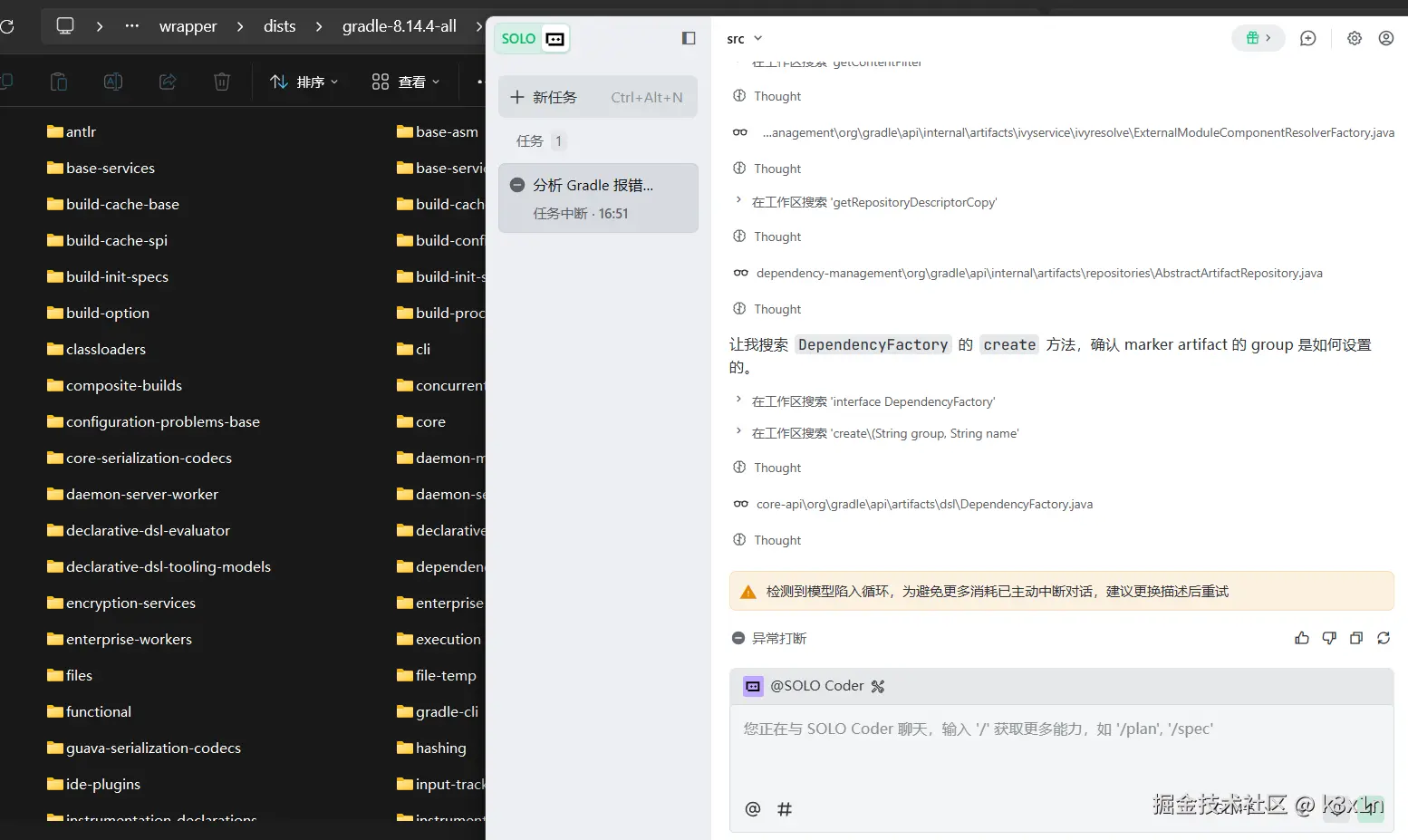Regenerate the interrupted response
The height and width of the screenshot is (840, 1408).
pos(1384,638)
